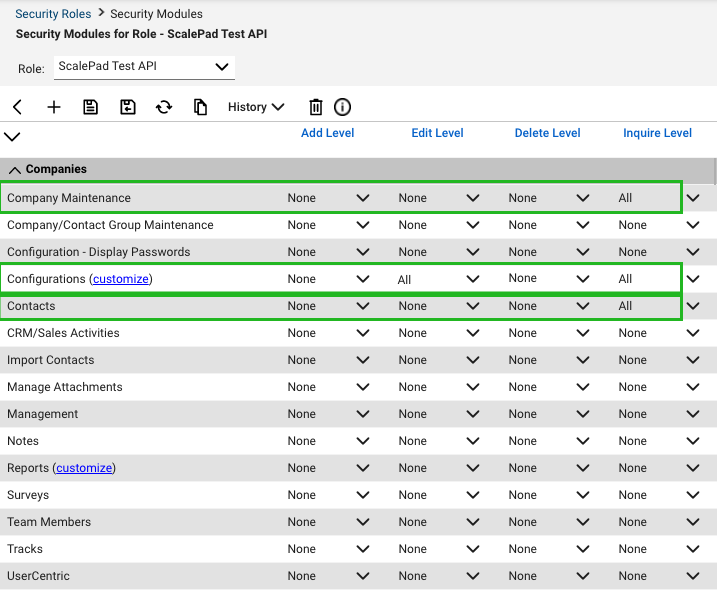717x590 pixels.
Task: Open customize link for Reports
Action: pos(84,468)
